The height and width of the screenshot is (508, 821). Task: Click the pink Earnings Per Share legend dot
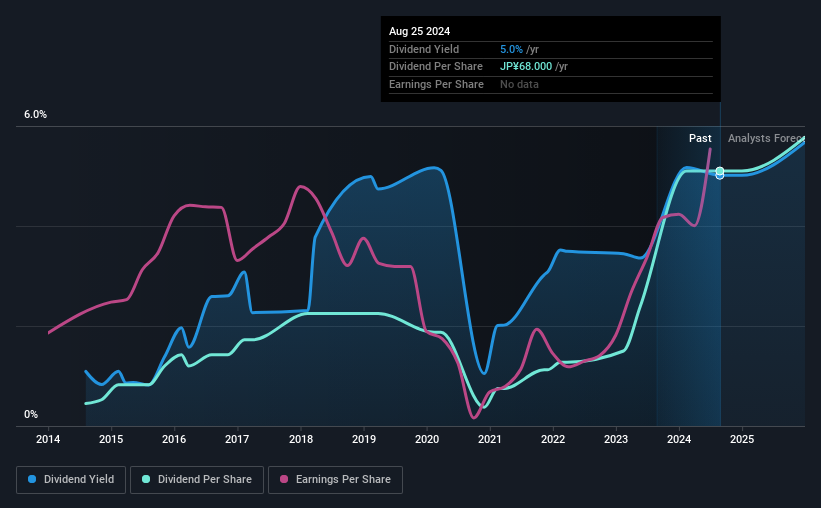click(285, 480)
